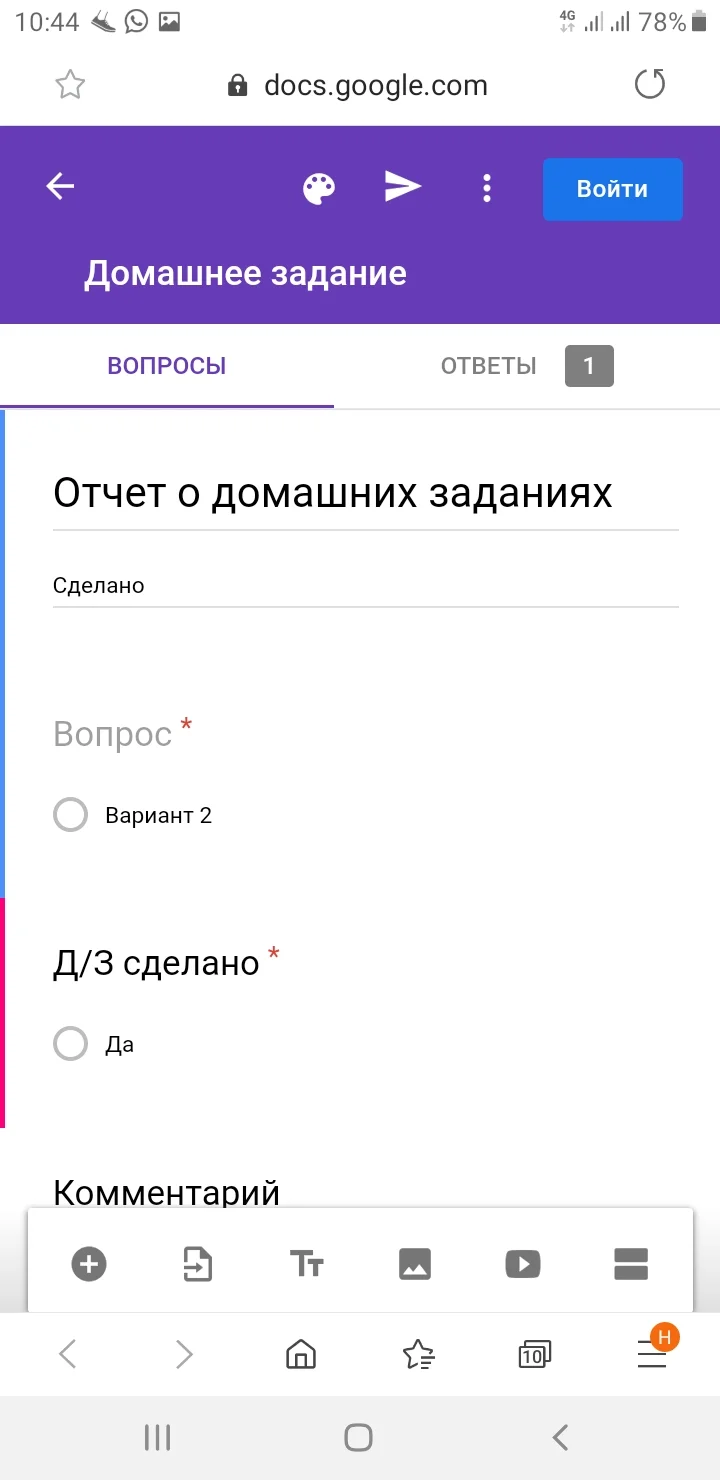The image size is (720, 1480).
Task: Tap the send form arrow icon
Action: pyautogui.click(x=403, y=187)
